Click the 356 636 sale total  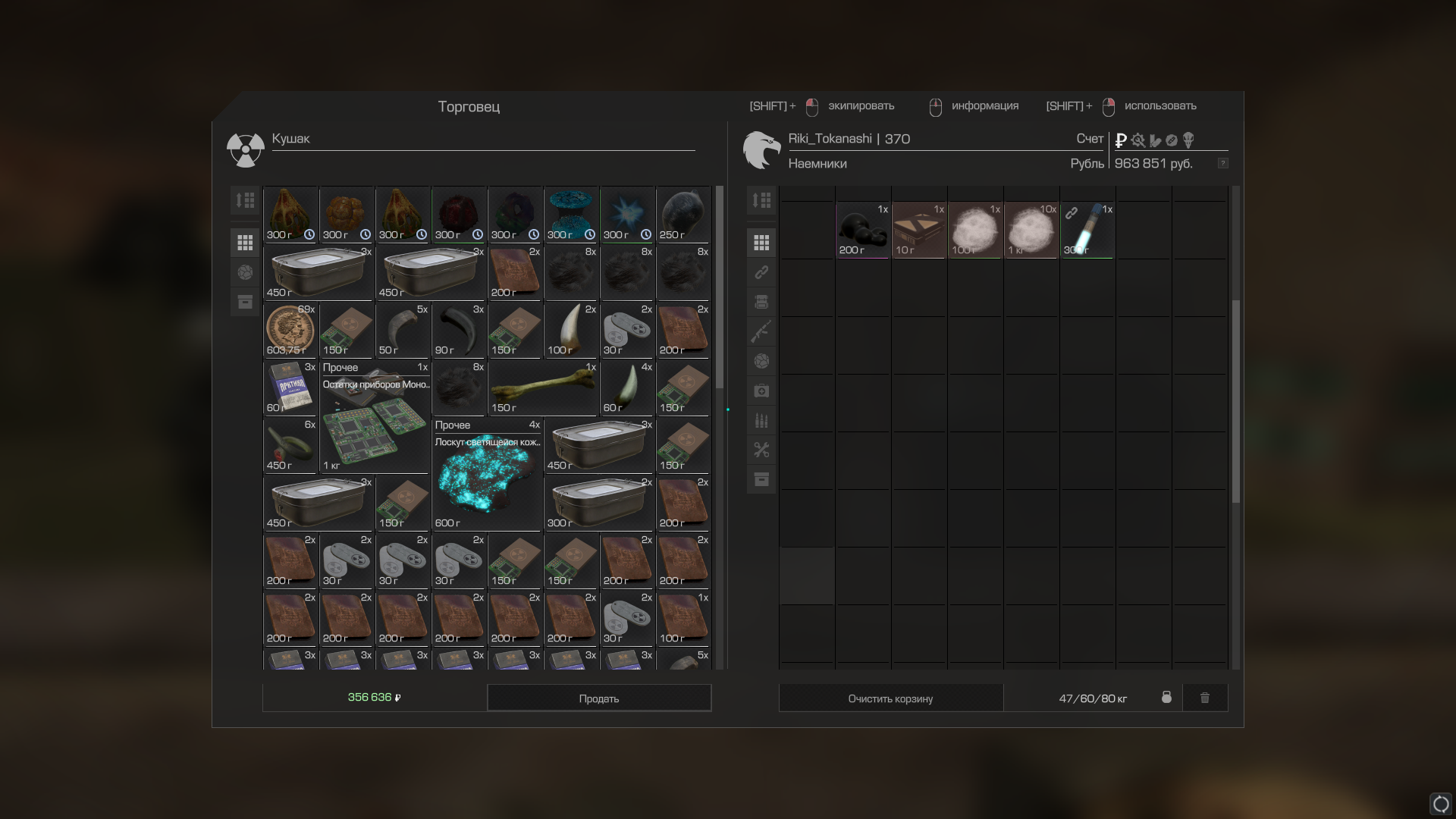click(x=374, y=697)
